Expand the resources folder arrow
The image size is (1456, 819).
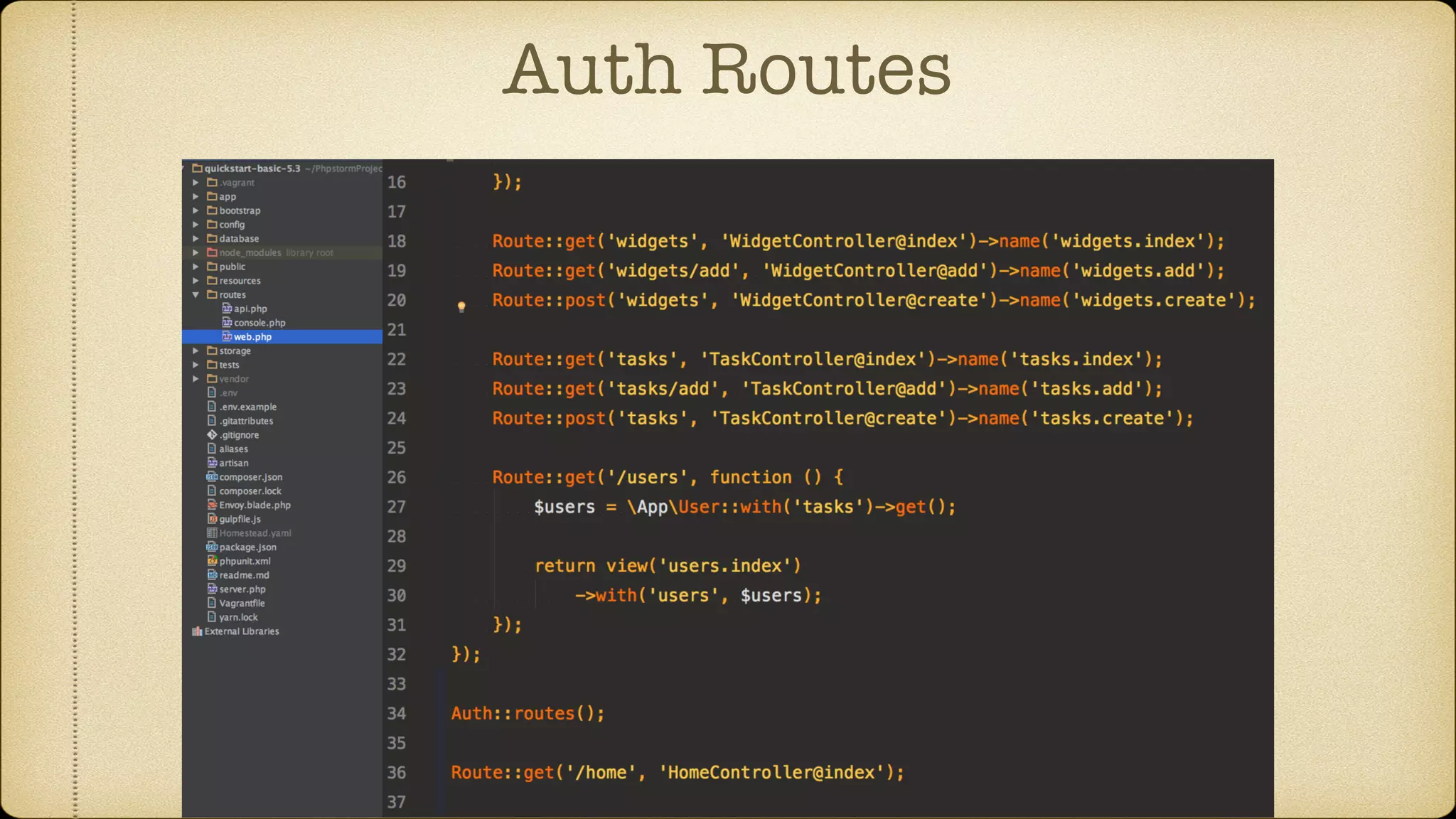coord(196,281)
